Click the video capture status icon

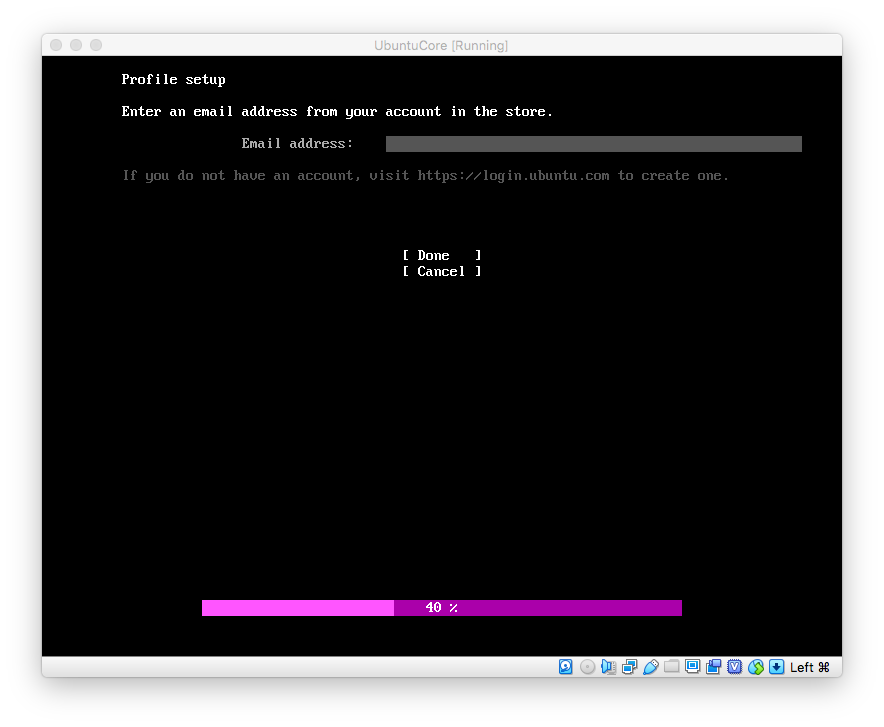[713, 667]
